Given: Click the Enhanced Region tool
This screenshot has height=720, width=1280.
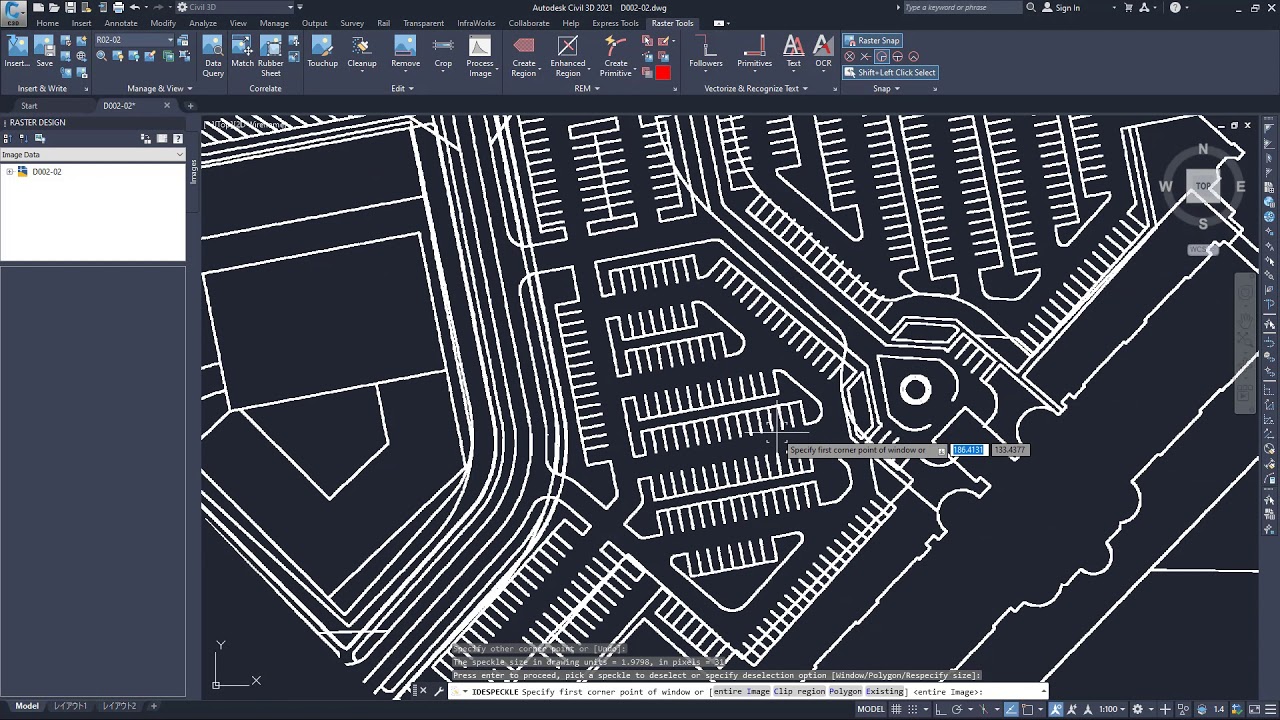Looking at the screenshot, I should [568, 56].
